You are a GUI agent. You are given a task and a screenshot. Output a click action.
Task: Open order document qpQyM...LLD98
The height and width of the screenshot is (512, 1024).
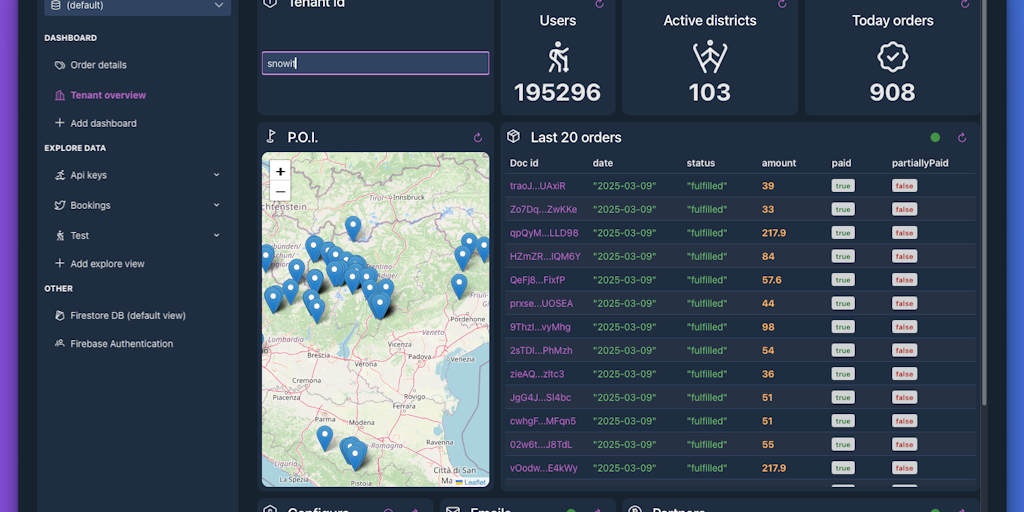coord(543,233)
